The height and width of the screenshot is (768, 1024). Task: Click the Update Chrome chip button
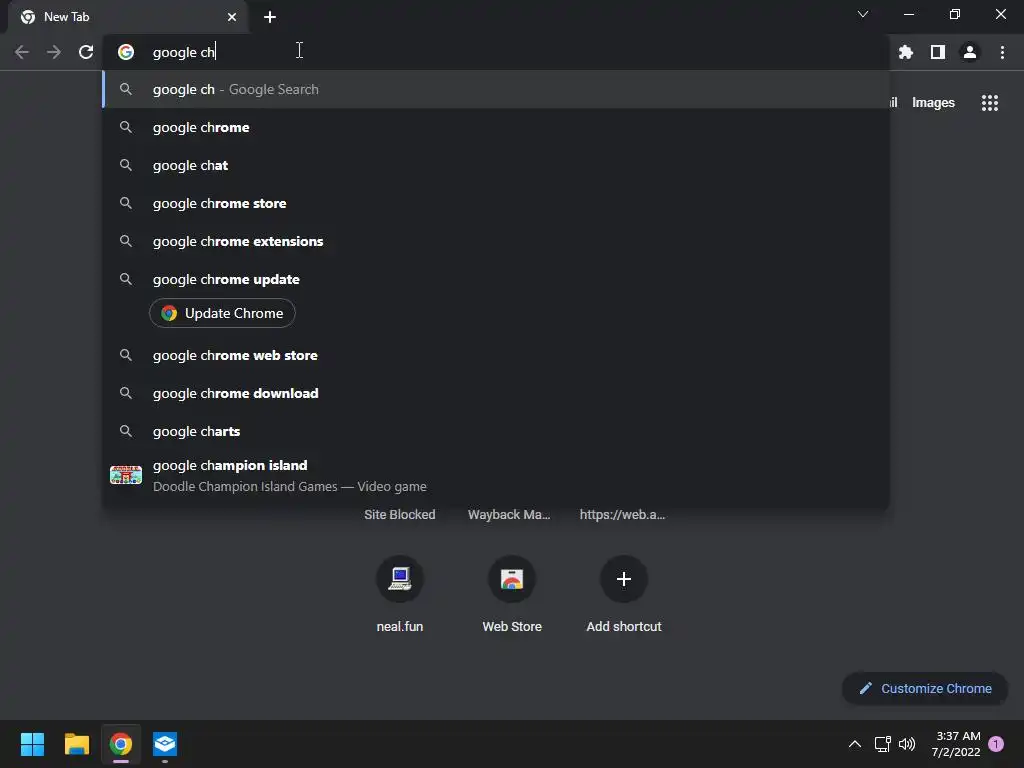point(222,313)
